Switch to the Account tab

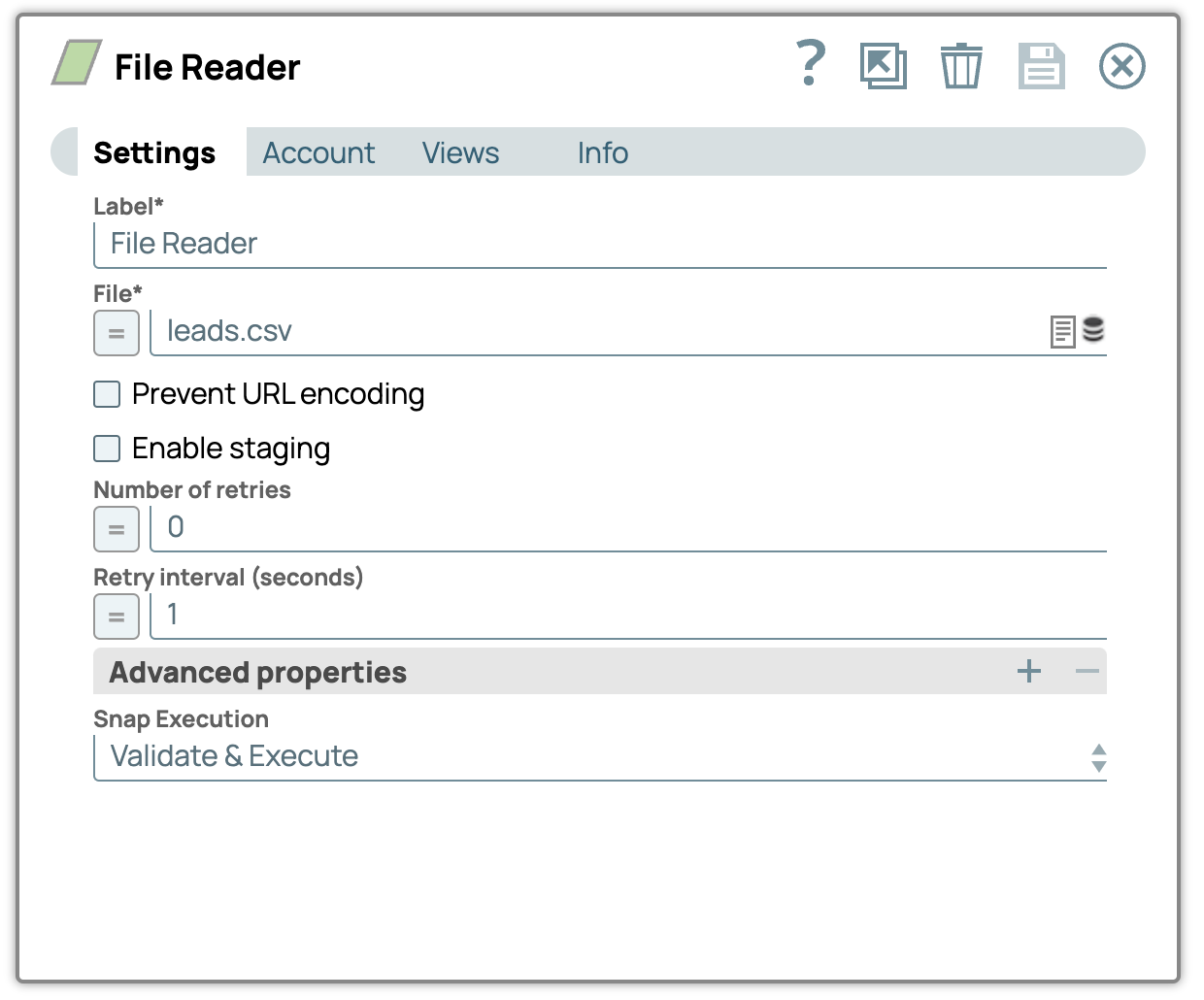(x=318, y=153)
